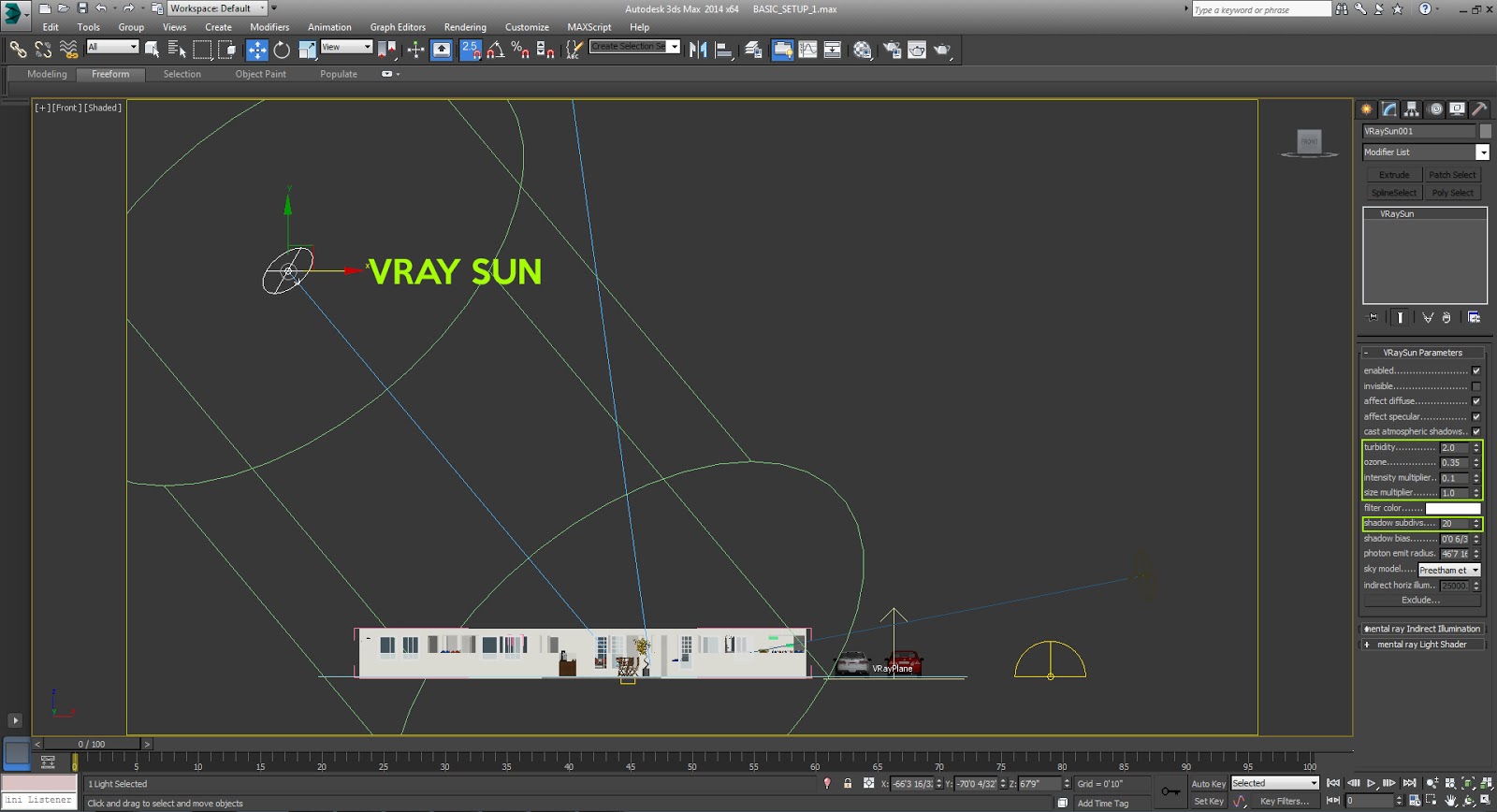
Task: Toggle Show End Result in stack
Action: [1400, 317]
